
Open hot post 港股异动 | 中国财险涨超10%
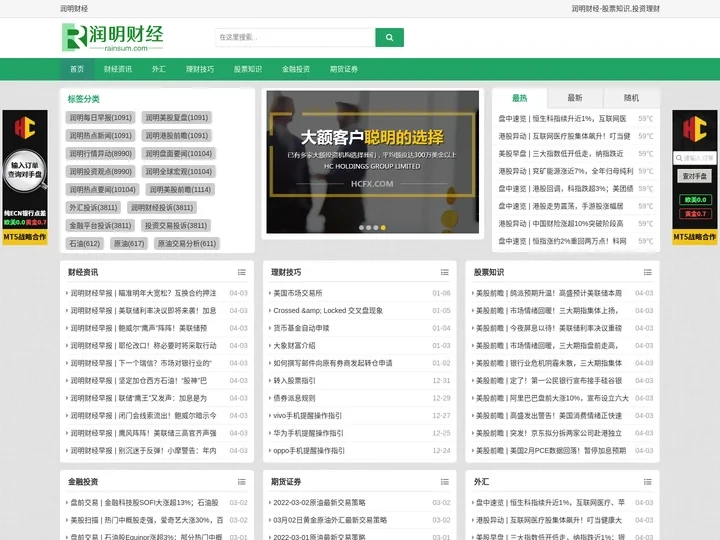(x=561, y=224)
